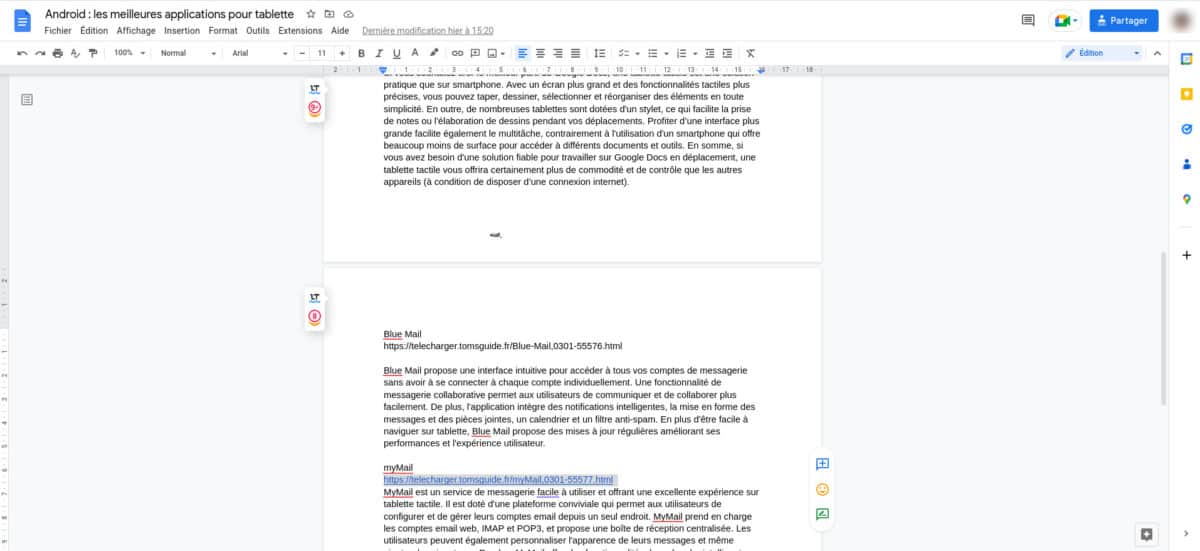Toggle italic formatting
This screenshot has width=1200, height=551.
coord(380,53)
